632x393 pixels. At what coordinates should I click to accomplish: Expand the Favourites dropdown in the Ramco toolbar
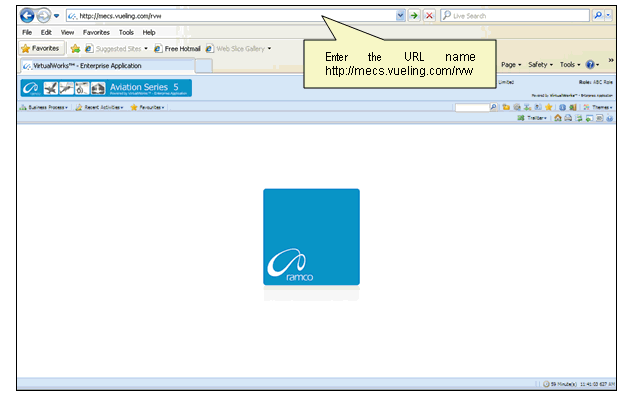tap(147, 107)
